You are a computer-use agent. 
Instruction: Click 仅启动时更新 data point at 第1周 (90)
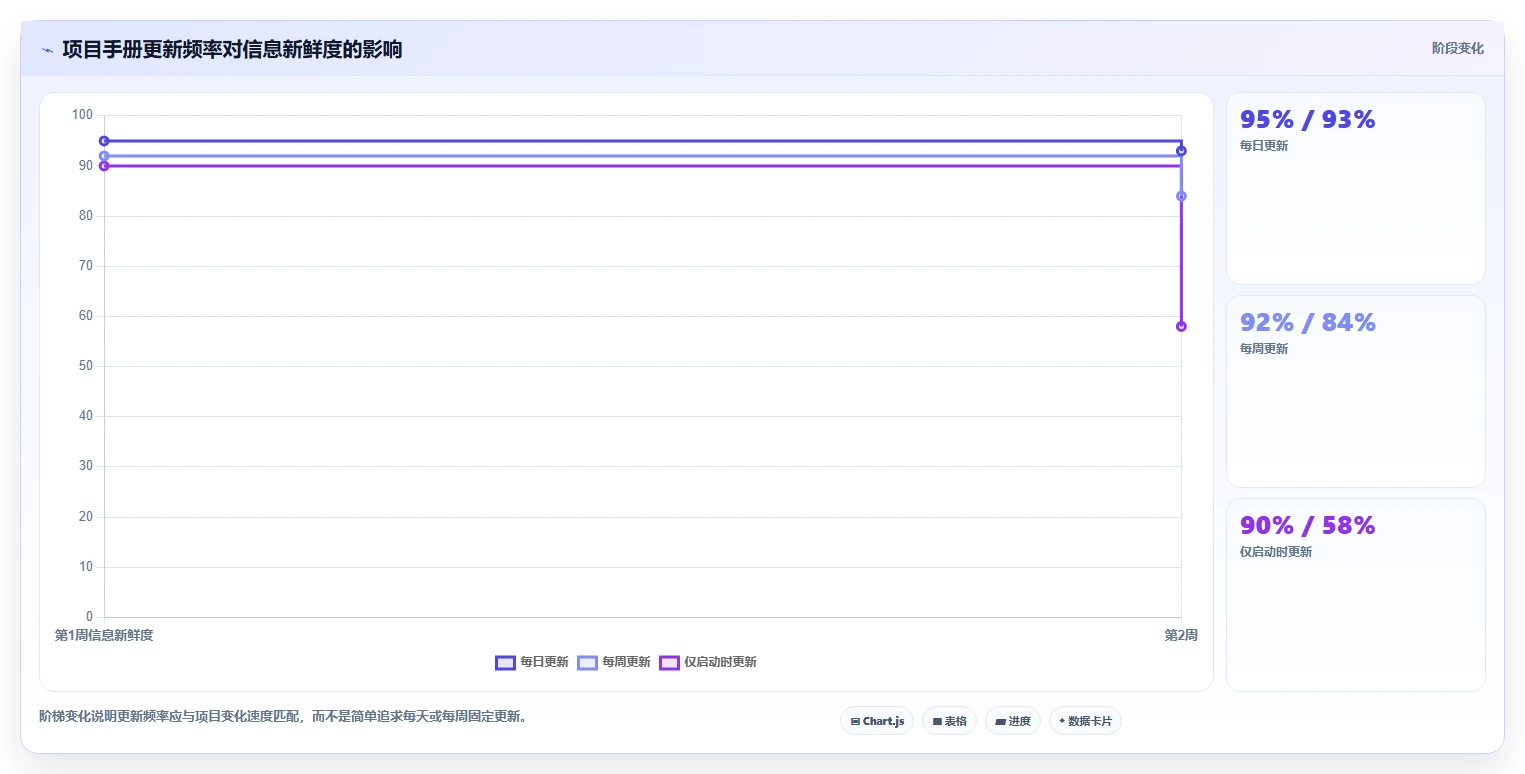tap(104, 166)
